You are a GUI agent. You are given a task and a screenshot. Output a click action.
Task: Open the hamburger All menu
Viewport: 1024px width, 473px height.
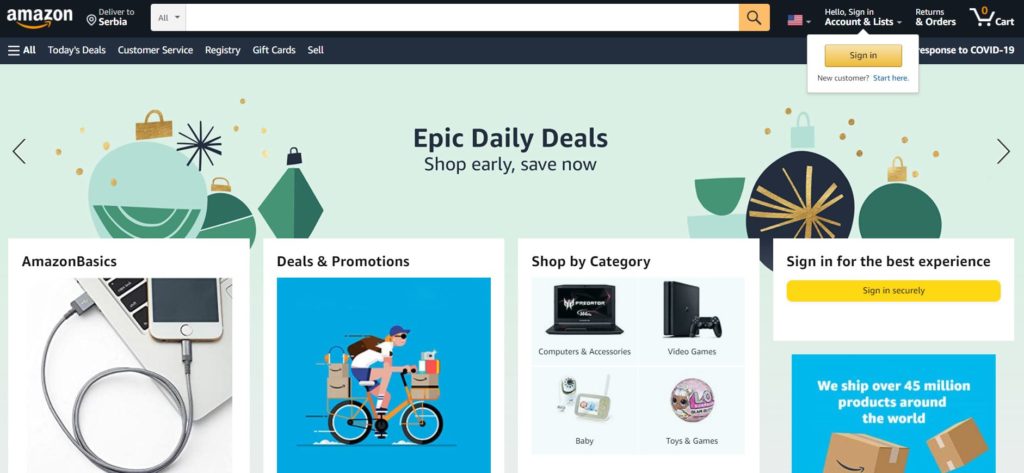coord(22,50)
